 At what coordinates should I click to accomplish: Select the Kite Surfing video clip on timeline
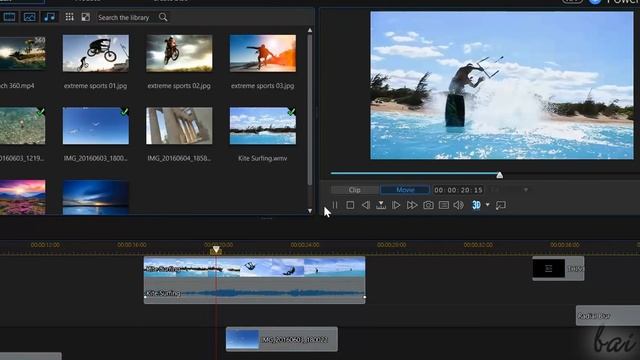[254, 267]
